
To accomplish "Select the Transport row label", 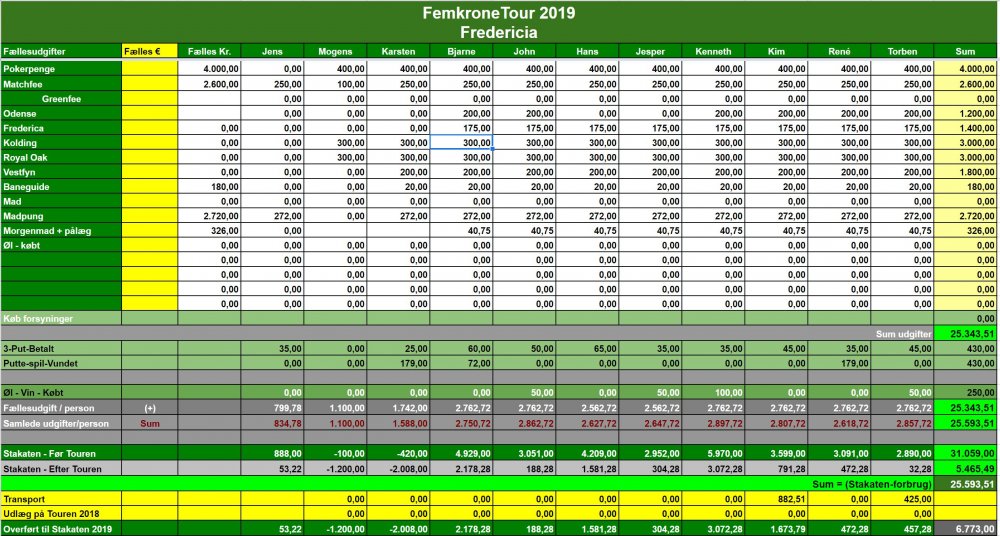I will point(61,498).
